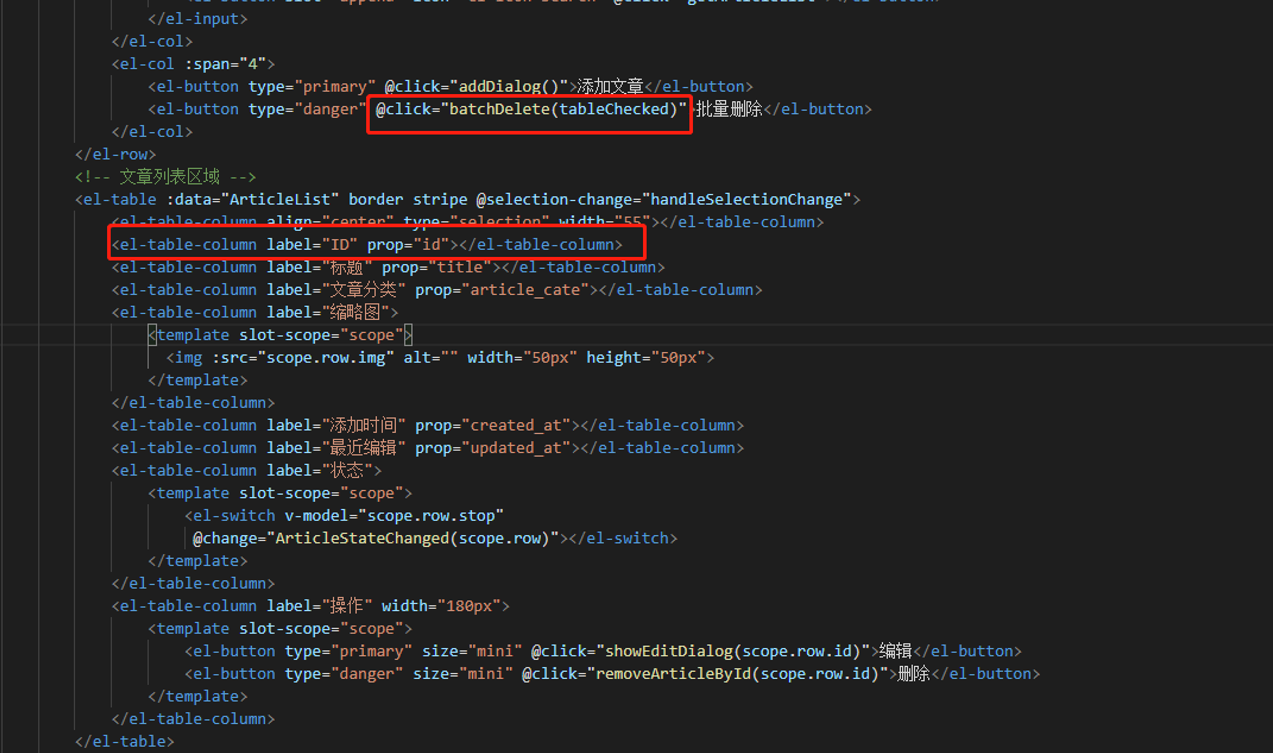Click the label="ID" attribute
This screenshot has width=1273, height=753.
tap(312, 244)
